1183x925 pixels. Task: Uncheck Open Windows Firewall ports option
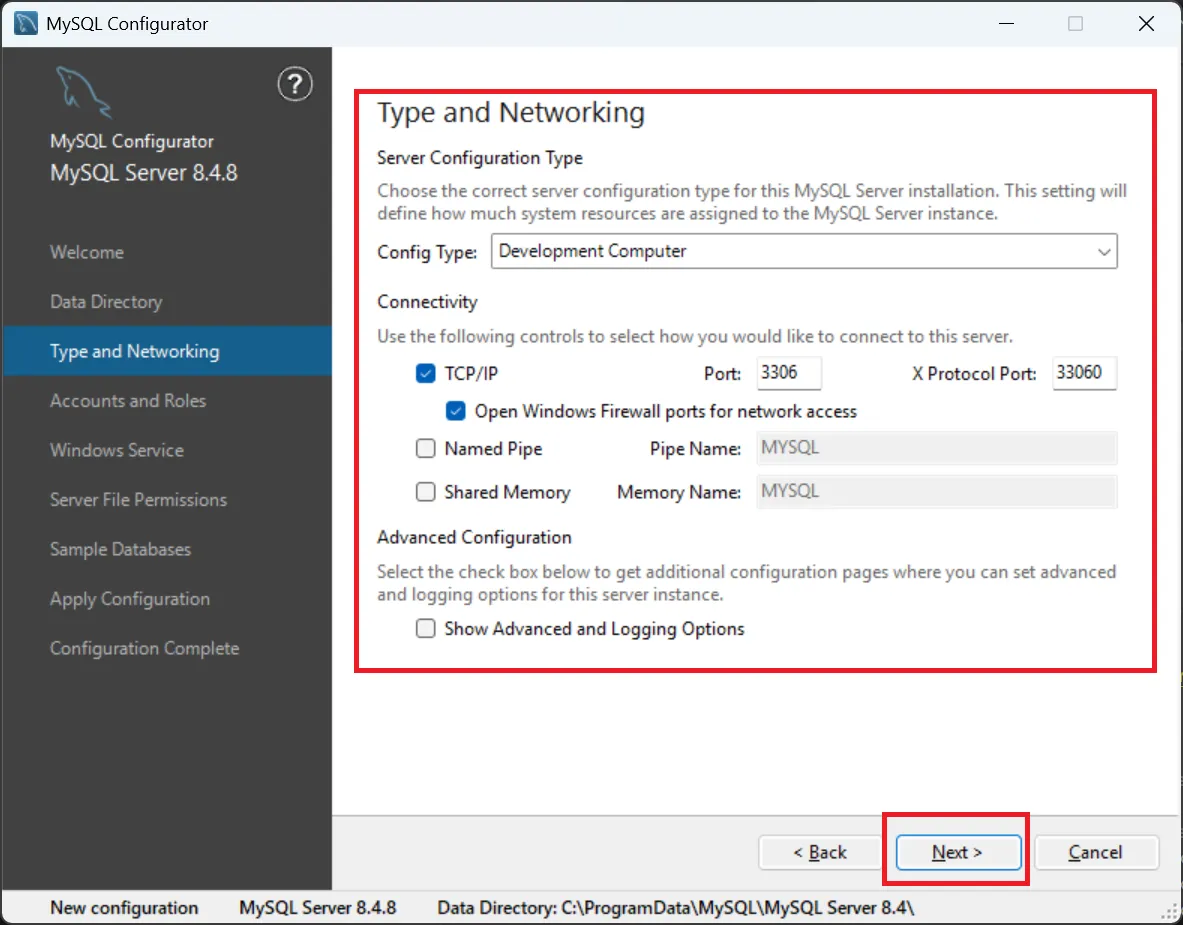pyautogui.click(x=456, y=411)
